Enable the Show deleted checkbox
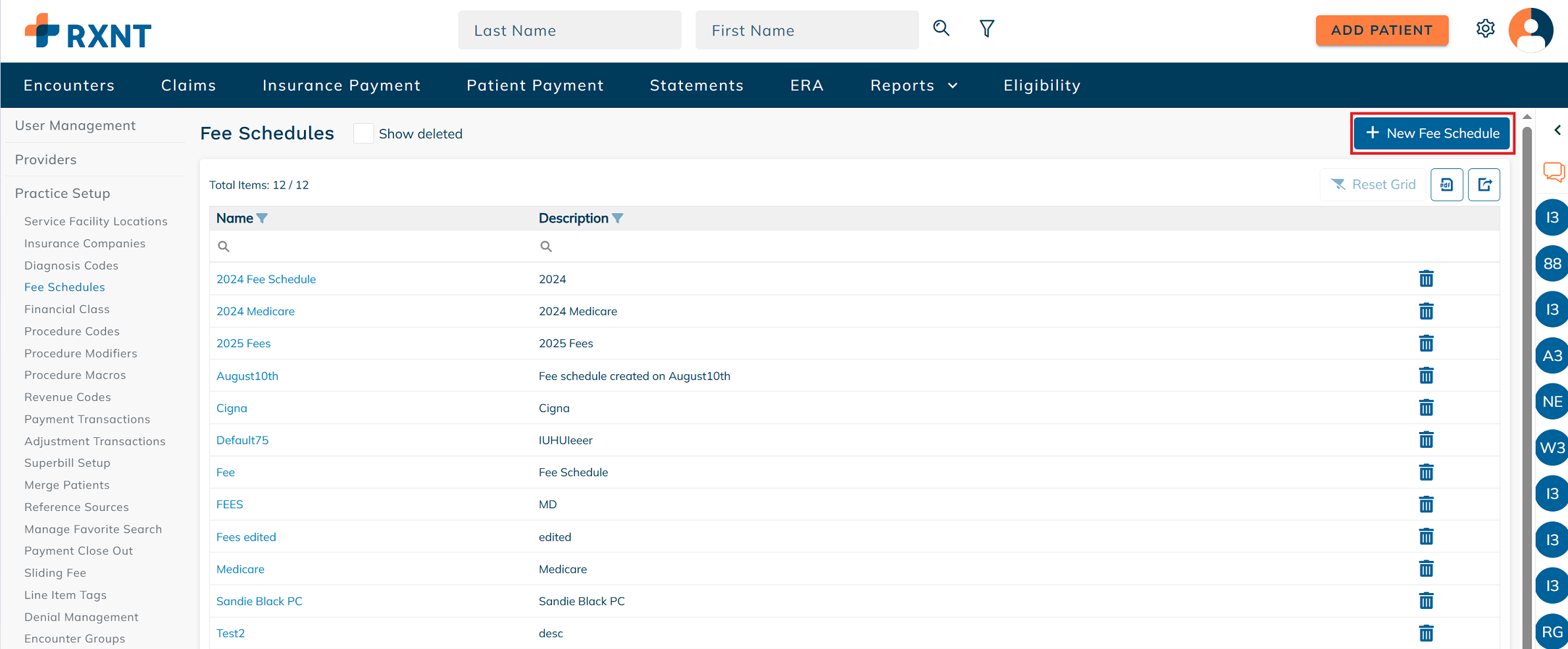Image resolution: width=1568 pixels, height=649 pixels. [363, 133]
